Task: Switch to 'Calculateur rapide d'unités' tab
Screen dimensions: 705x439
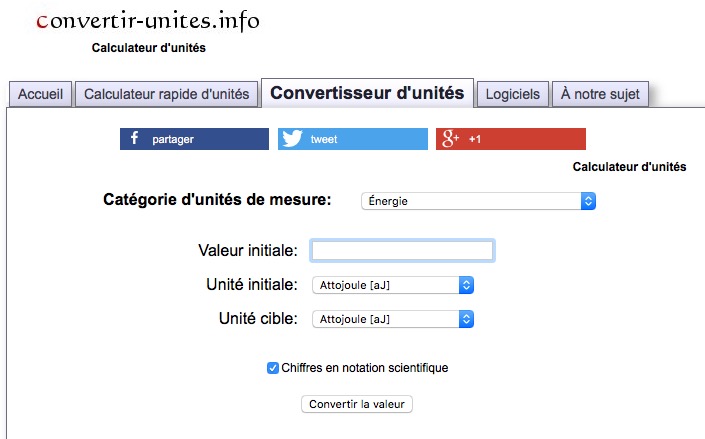Action: [x=166, y=95]
